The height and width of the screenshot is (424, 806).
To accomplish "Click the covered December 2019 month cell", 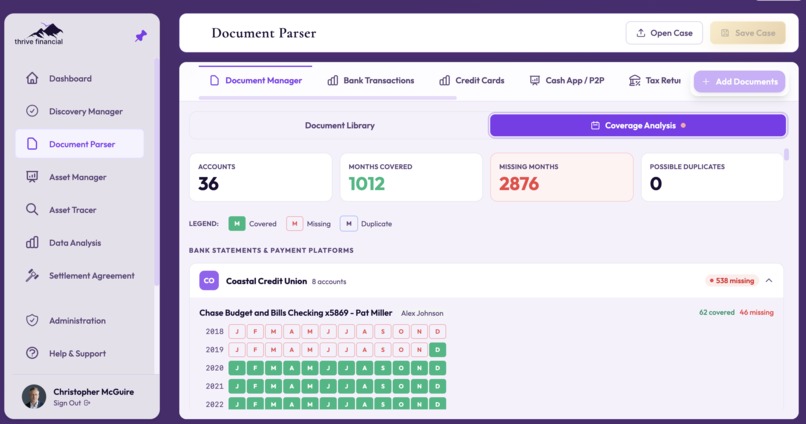I will 437,350.
